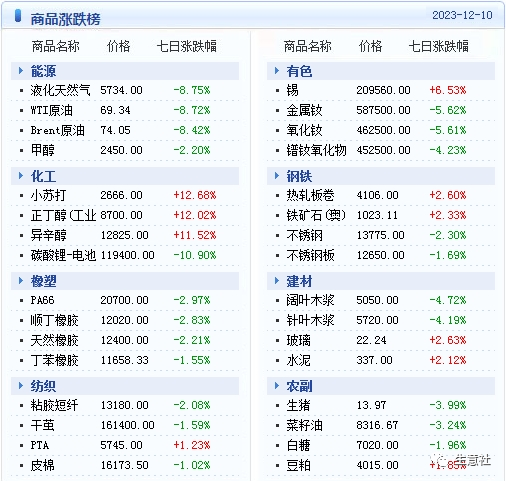This screenshot has height=481, width=506.
Task: Select commodity 菜籽油
Action: point(304,425)
